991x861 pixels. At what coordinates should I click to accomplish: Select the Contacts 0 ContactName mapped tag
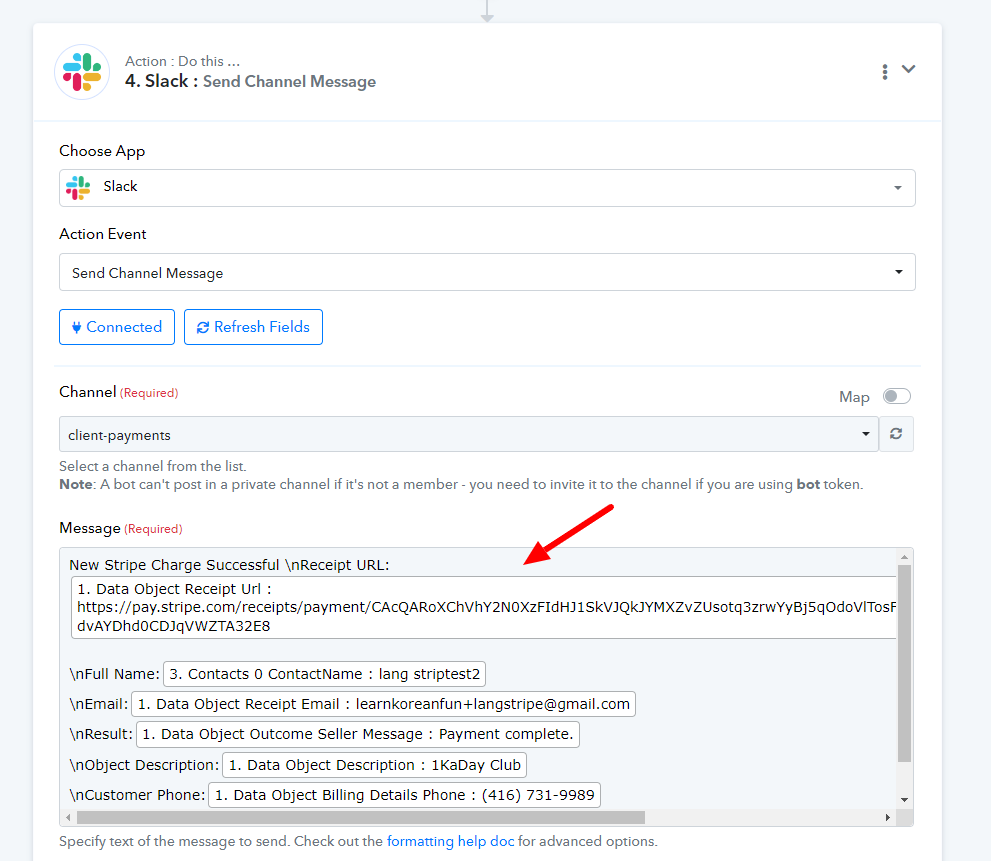click(x=324, y=674)
